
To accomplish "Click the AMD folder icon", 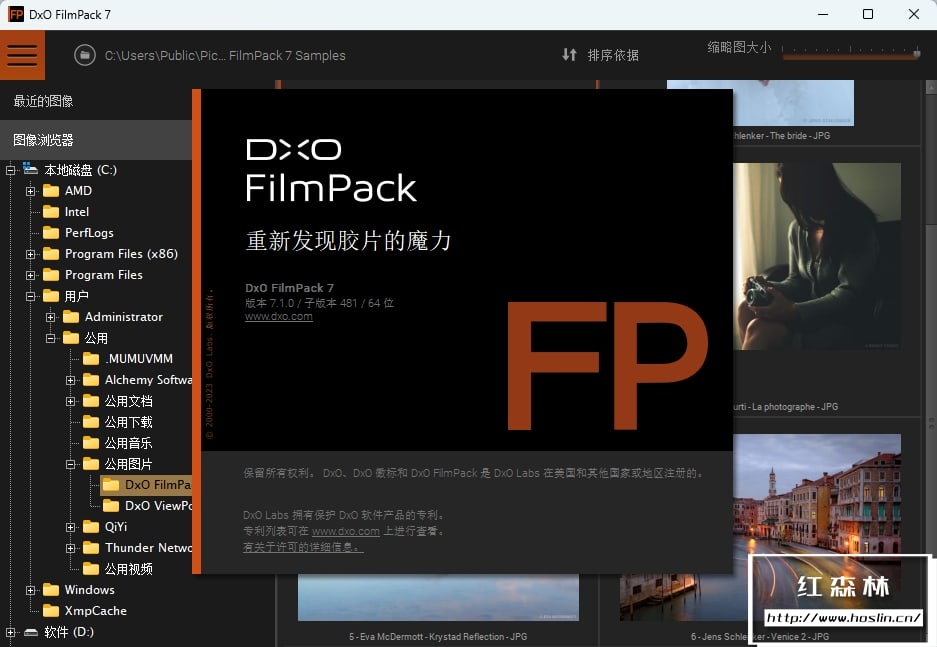I will (x=51, y=191).
